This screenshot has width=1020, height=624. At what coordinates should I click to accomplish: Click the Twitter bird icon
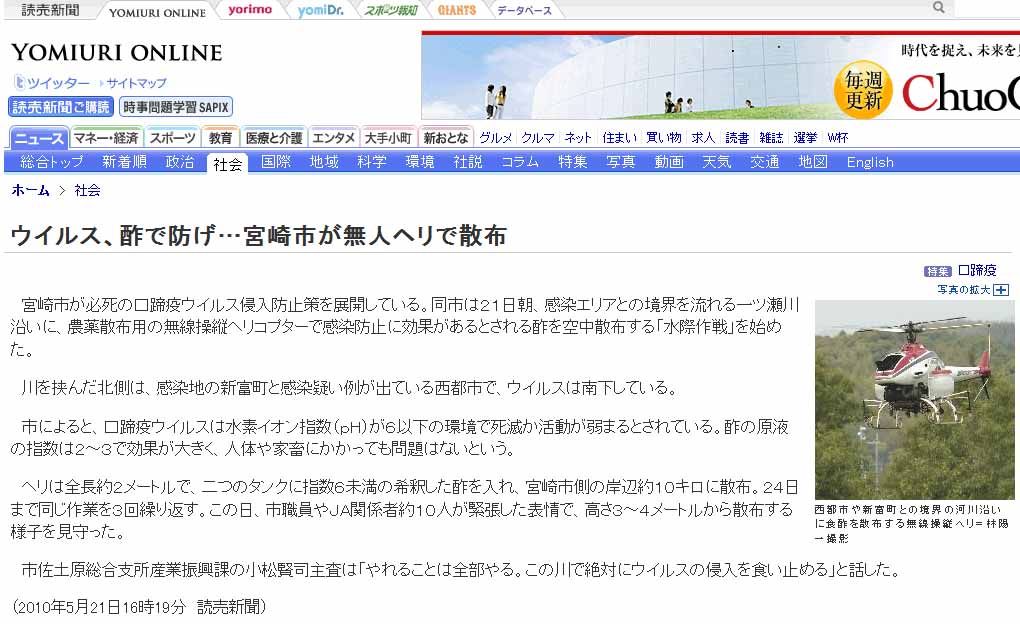19,83
